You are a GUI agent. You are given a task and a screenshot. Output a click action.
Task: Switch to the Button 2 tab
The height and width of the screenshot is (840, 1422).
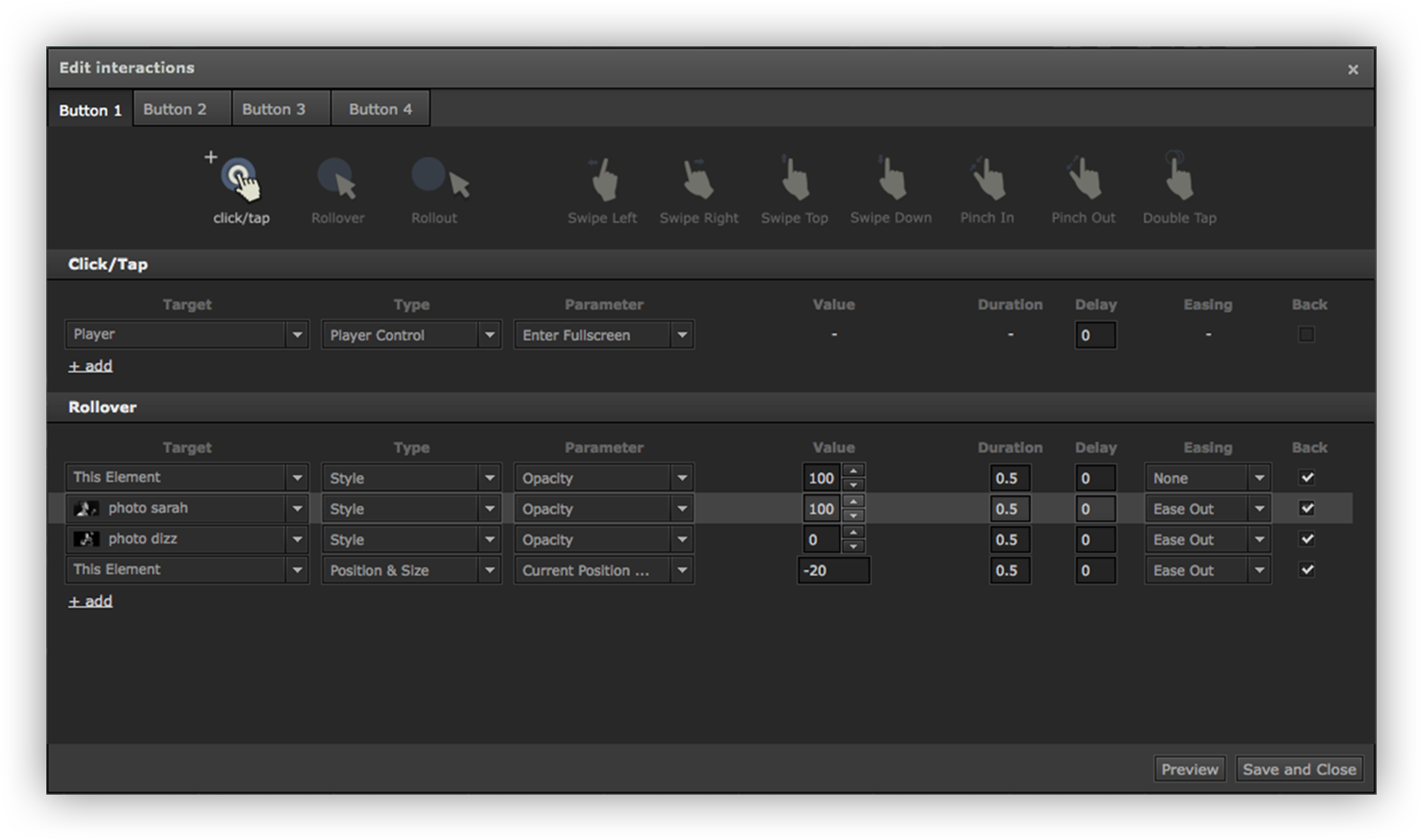175,109
